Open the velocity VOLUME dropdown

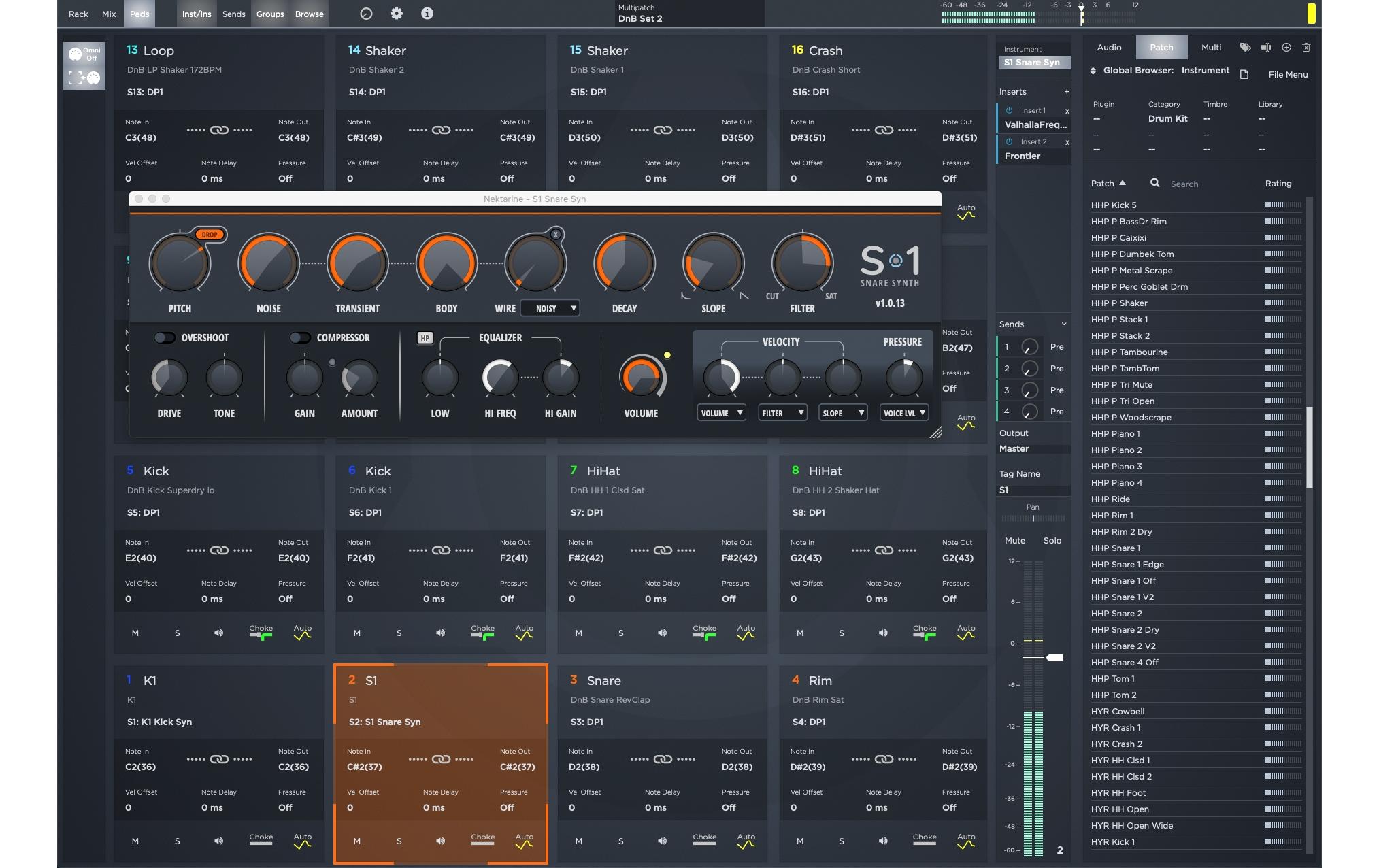pos(721,413)
